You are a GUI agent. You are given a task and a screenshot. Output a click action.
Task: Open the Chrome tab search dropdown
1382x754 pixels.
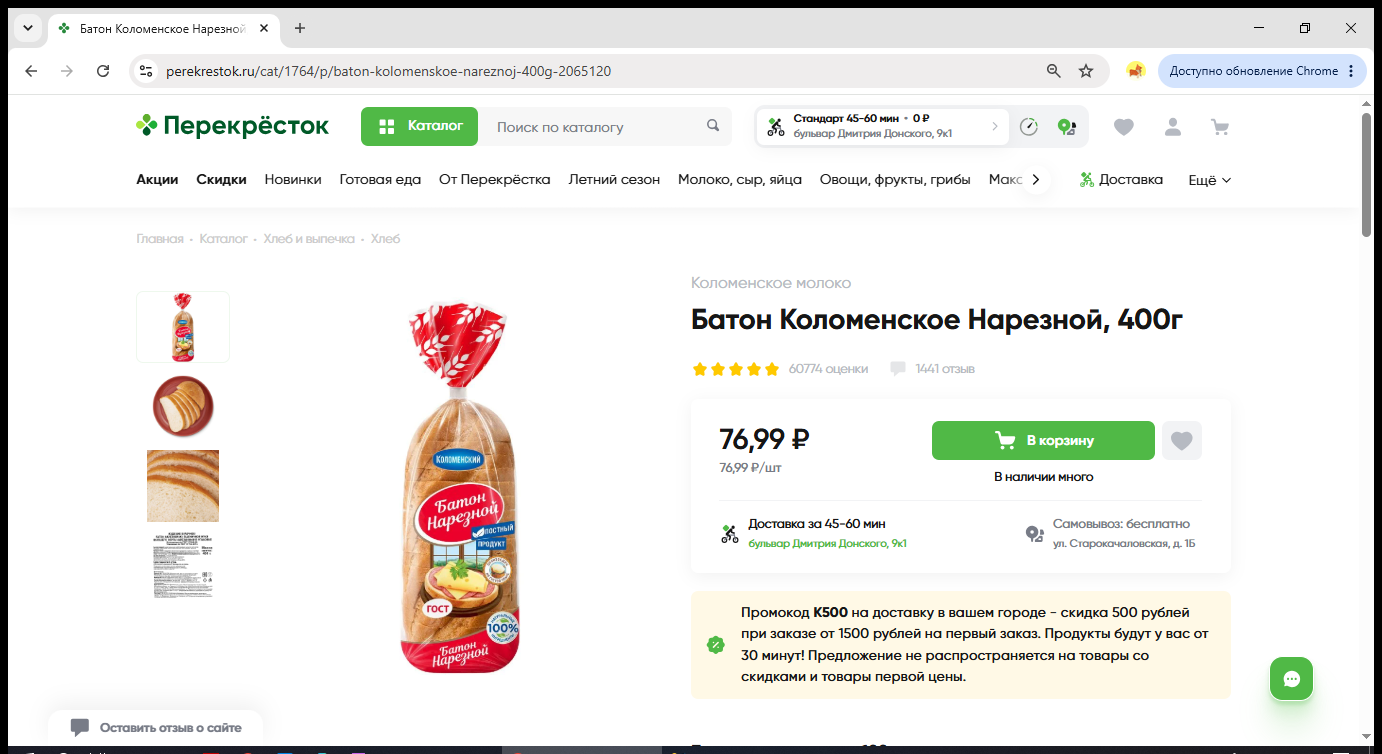28,28
